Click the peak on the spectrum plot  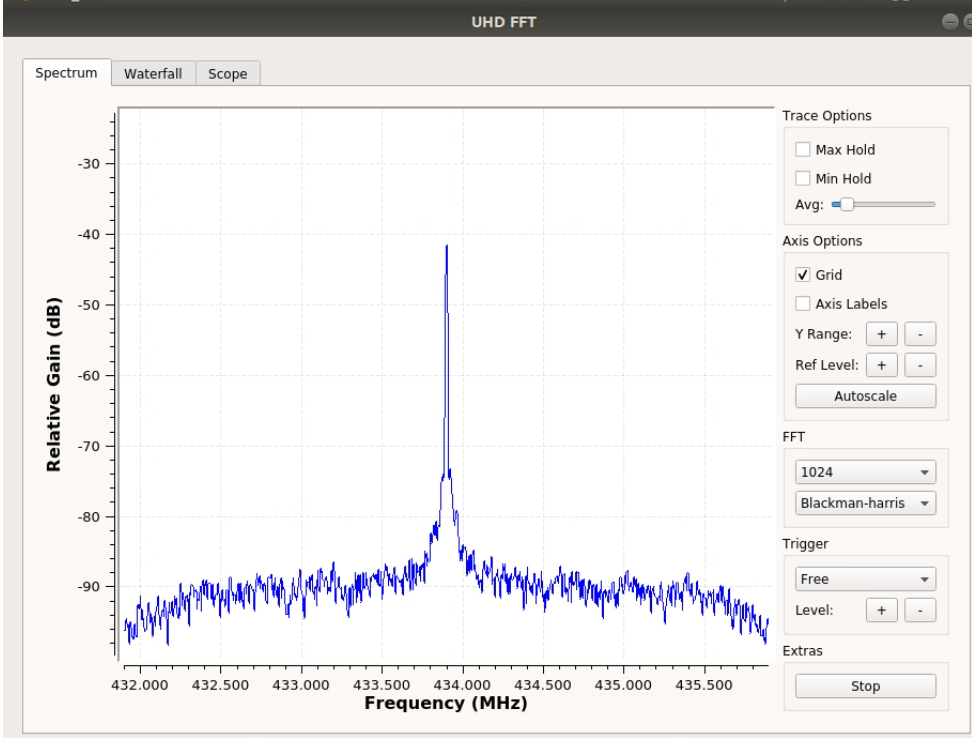tap(447, 245)
